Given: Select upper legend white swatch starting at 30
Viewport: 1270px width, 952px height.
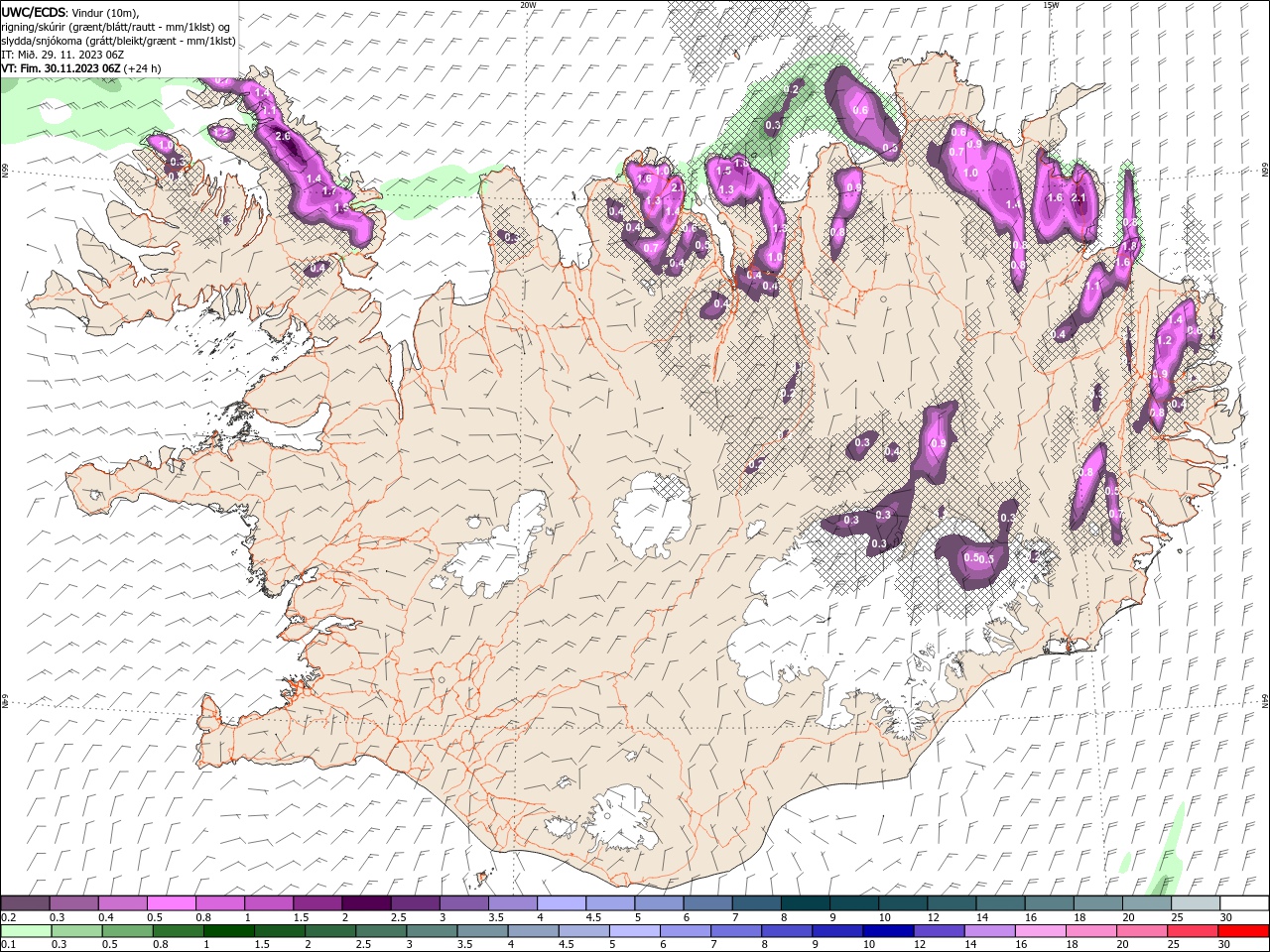Looking at the screenshot, I should coord(1243,903).
